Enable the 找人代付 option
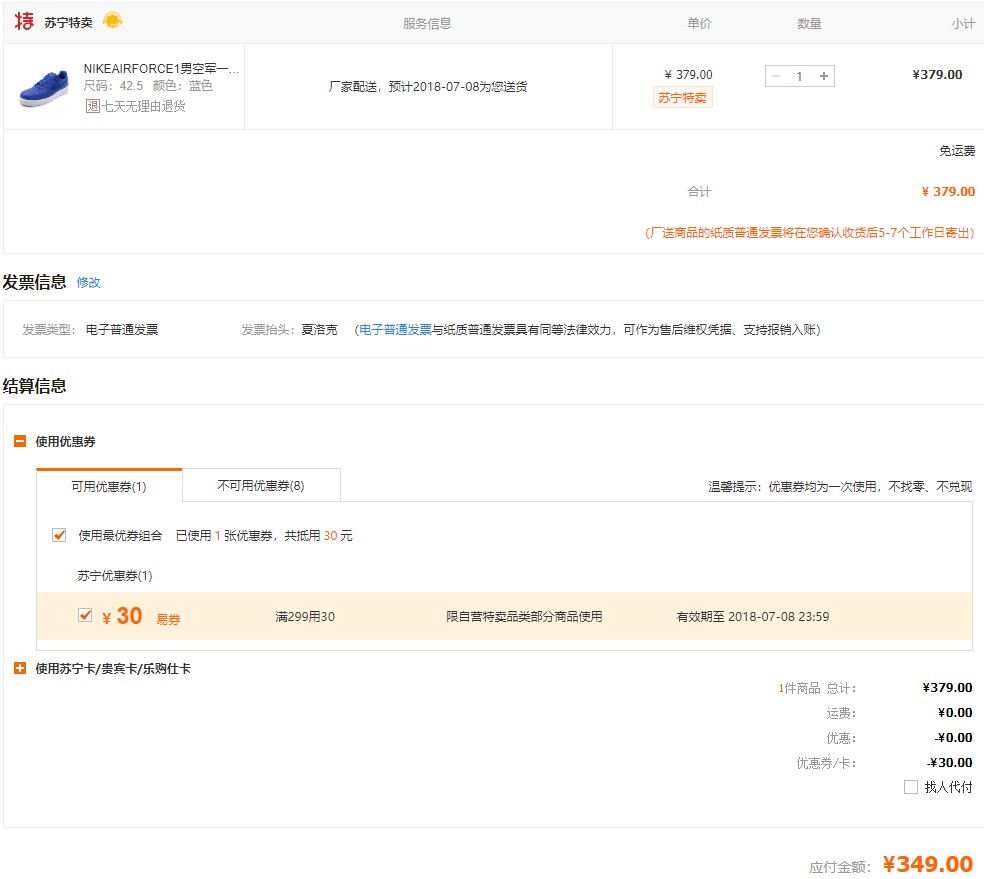984x879 pixels. (x=911, y=787)
